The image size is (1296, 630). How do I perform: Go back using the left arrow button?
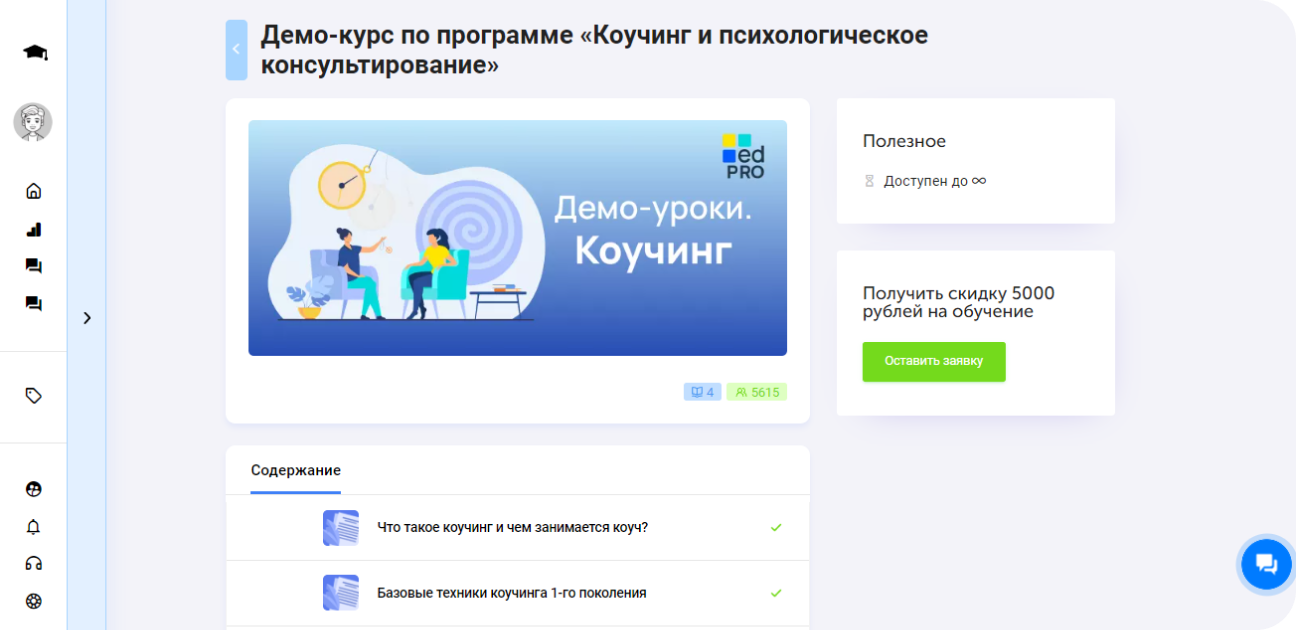click(236, 48)
